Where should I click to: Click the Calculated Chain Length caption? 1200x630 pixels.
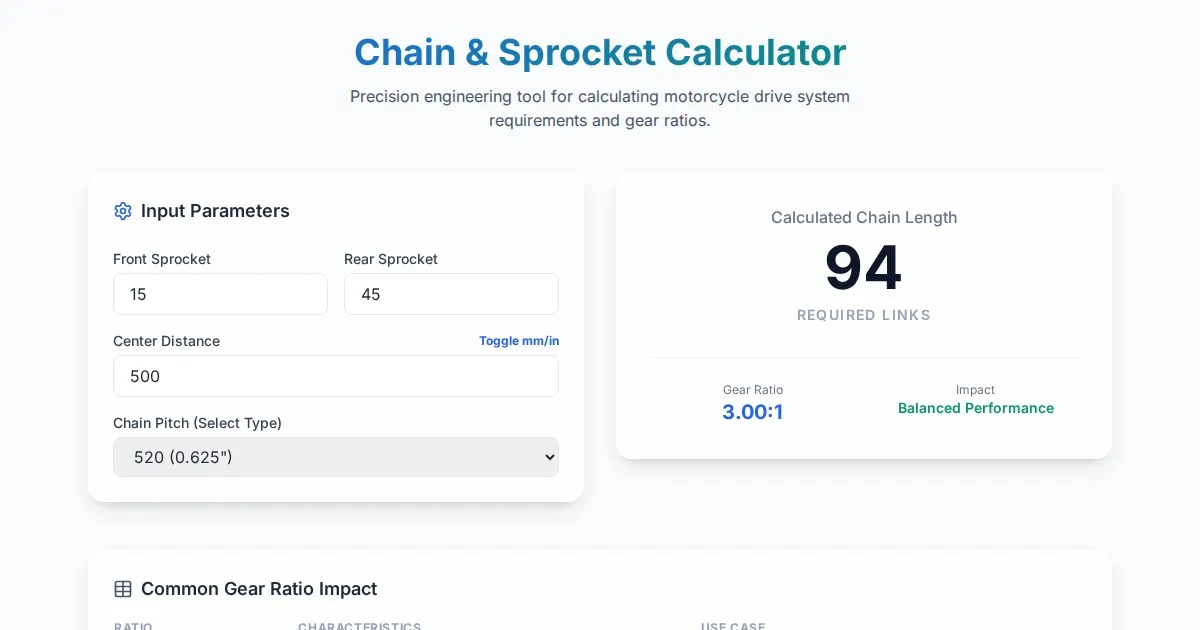tap(863, 217)
